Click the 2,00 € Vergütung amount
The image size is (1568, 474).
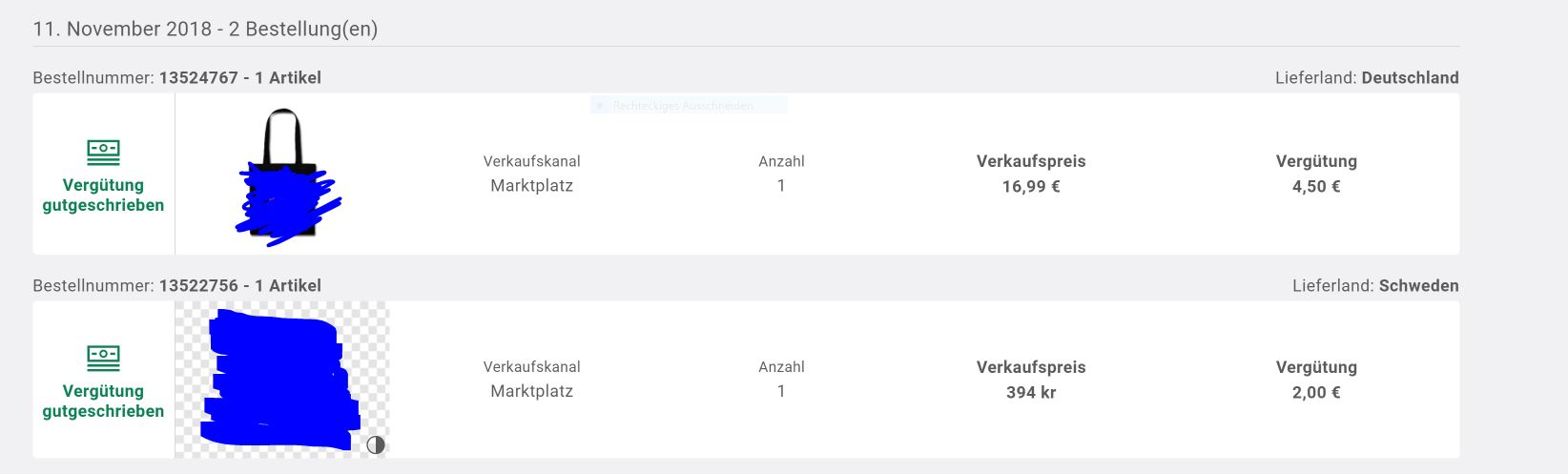(x=1316, y=393)
